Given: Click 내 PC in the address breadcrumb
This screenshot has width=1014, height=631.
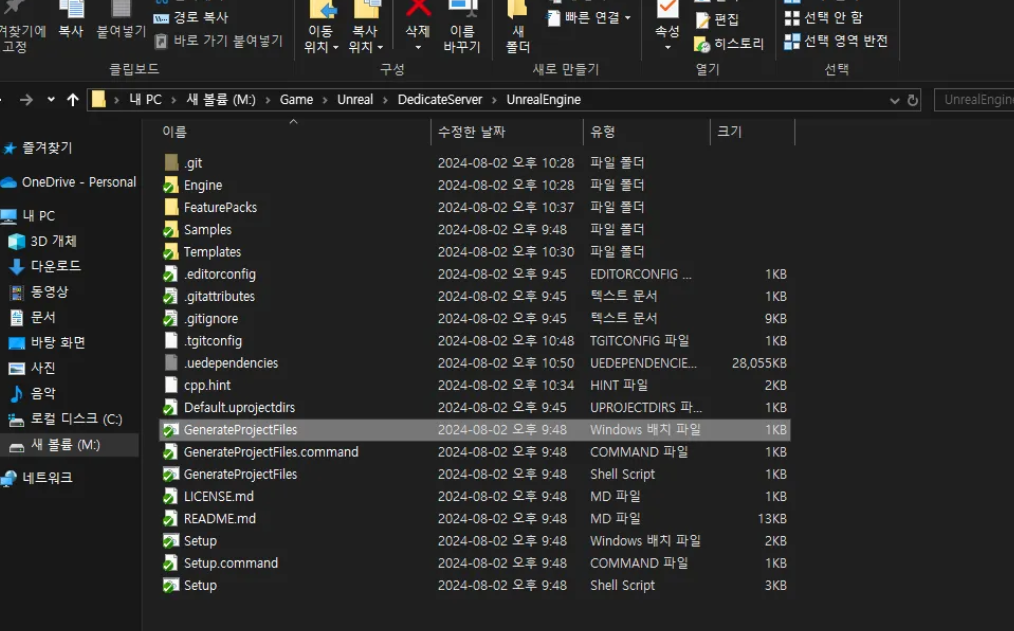Looking at the screenshot, I should [x=145, y=100].
